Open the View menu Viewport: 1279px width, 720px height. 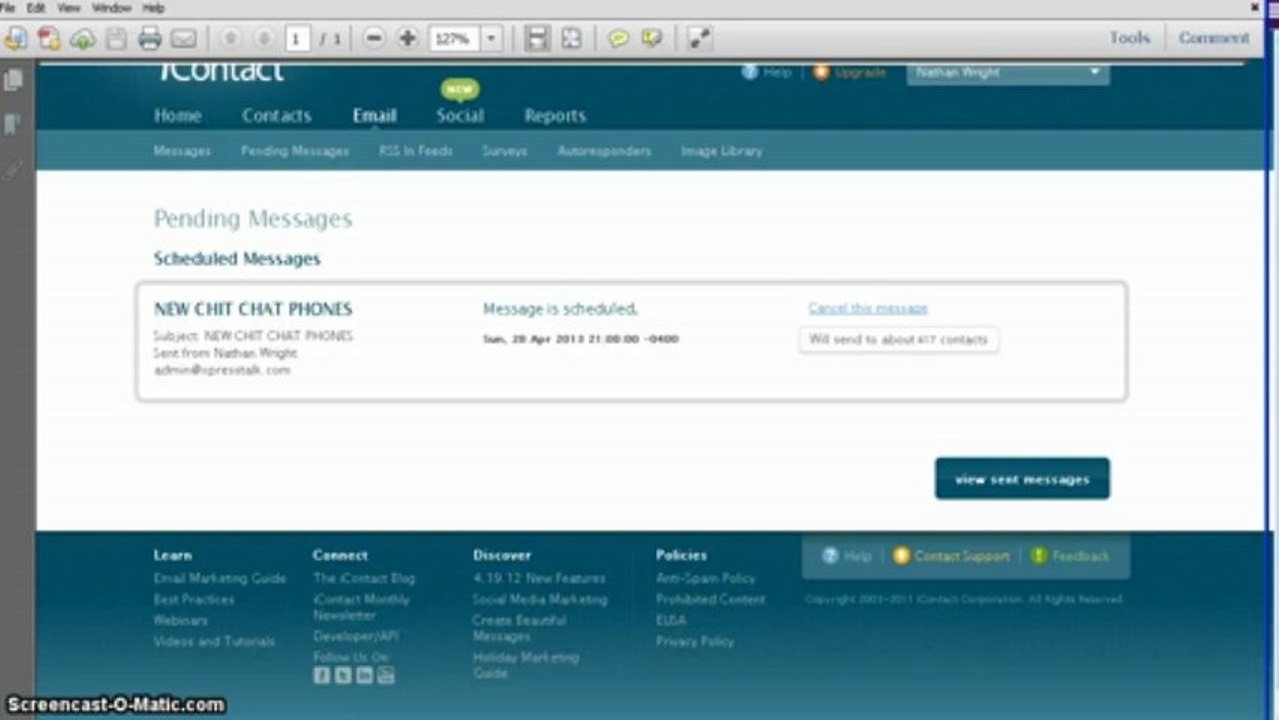point(69,7)
